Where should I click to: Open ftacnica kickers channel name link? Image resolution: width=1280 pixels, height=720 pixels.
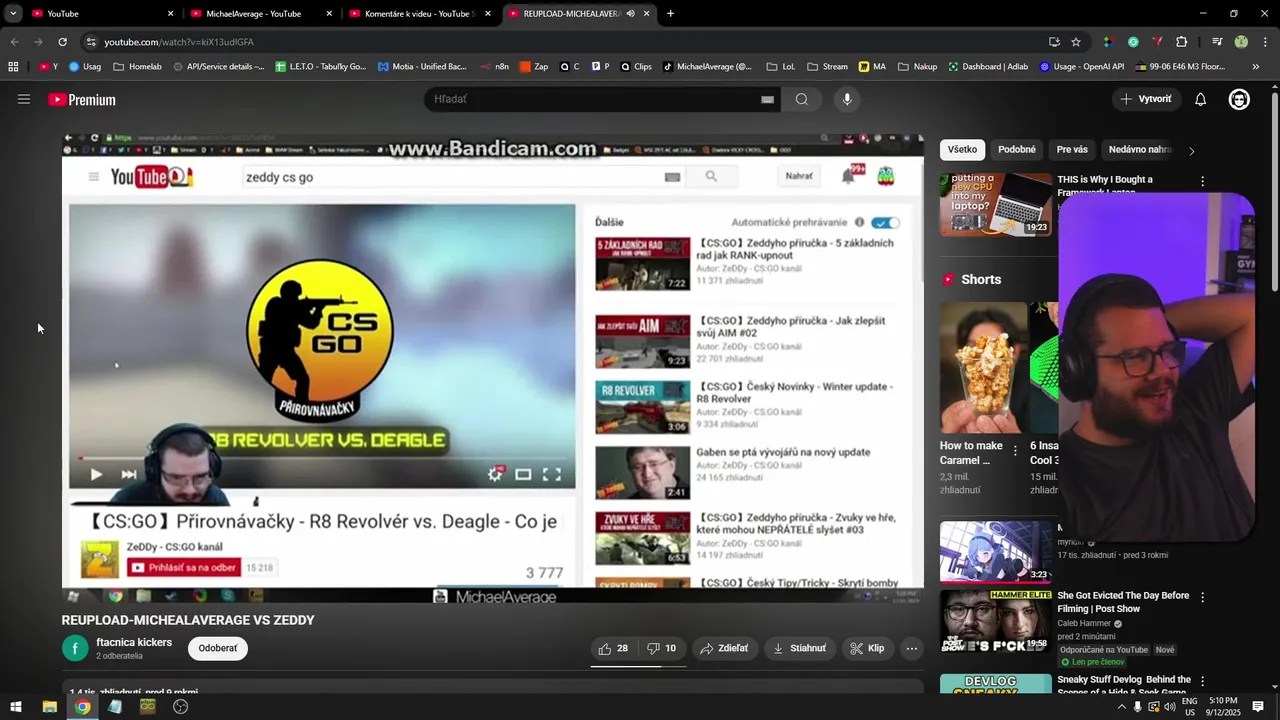[134, 642]
